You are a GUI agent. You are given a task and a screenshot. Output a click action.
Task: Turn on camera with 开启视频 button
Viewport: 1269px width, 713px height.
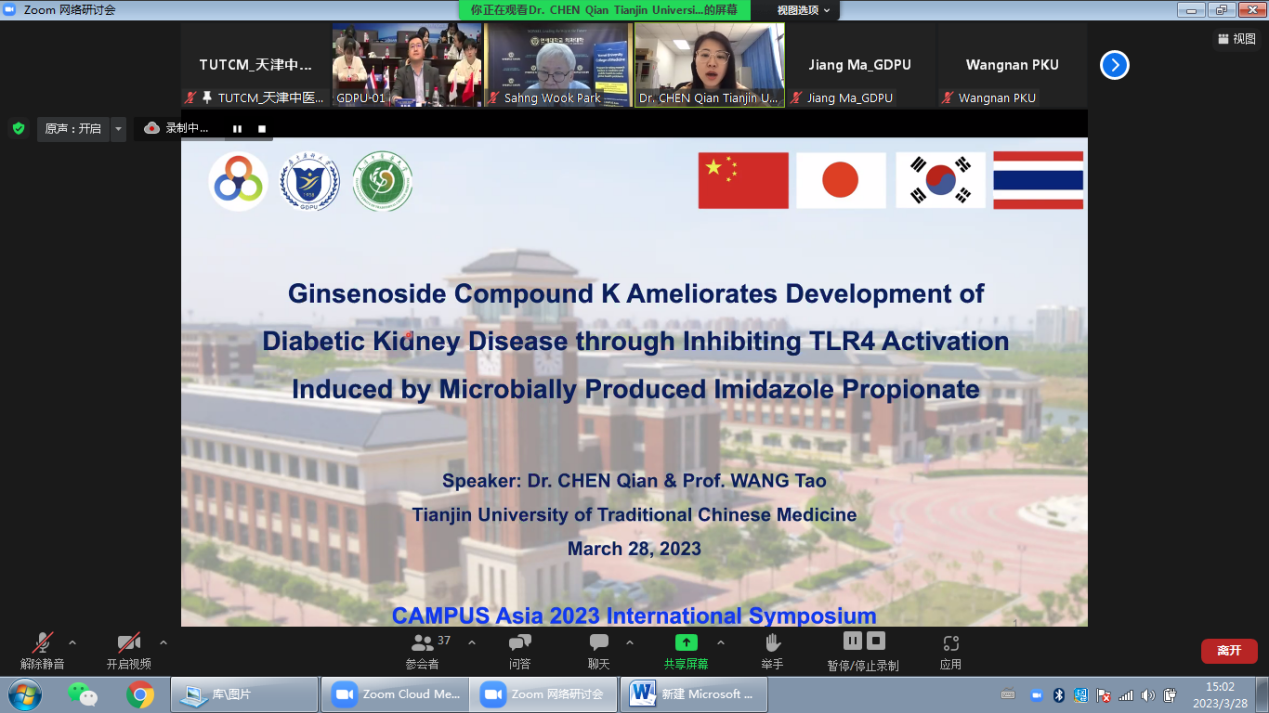click(128, 643)
